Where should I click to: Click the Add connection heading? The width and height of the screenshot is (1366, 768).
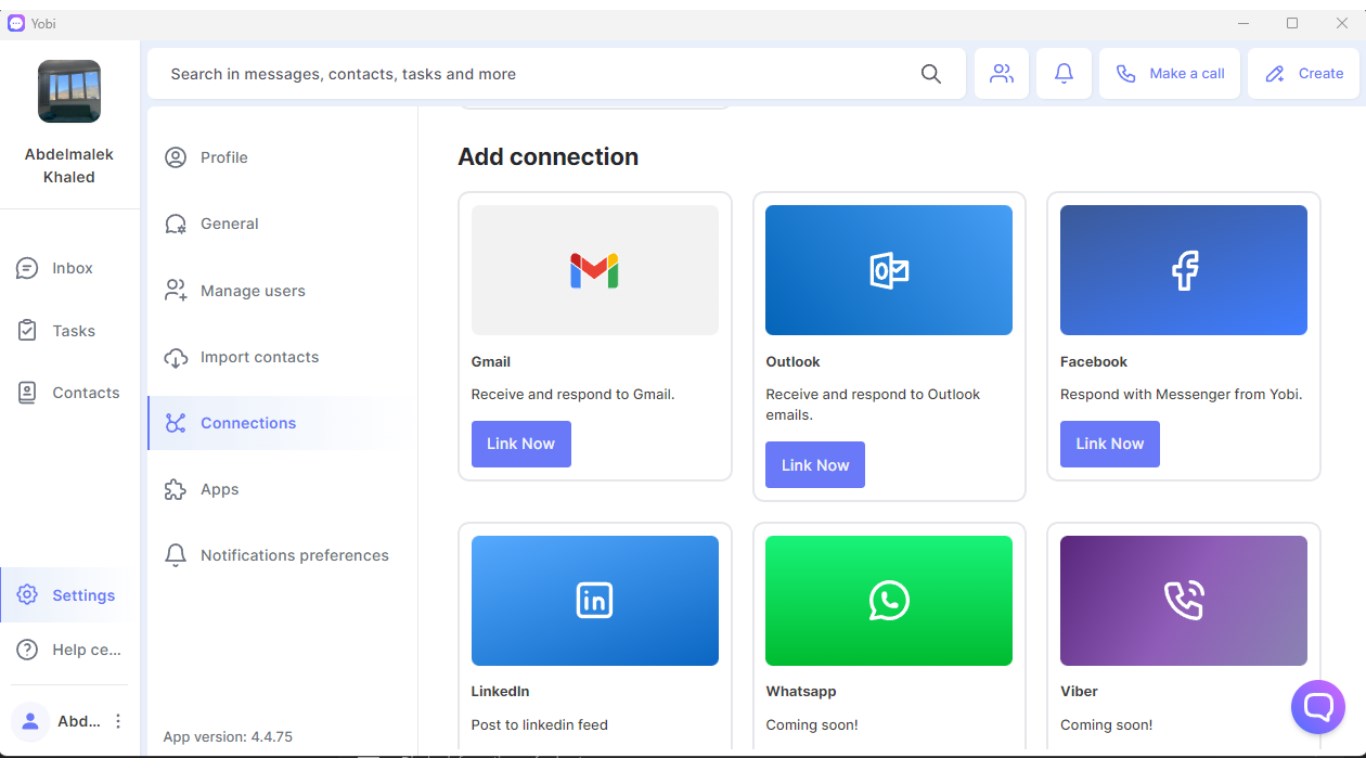point(548,157)
